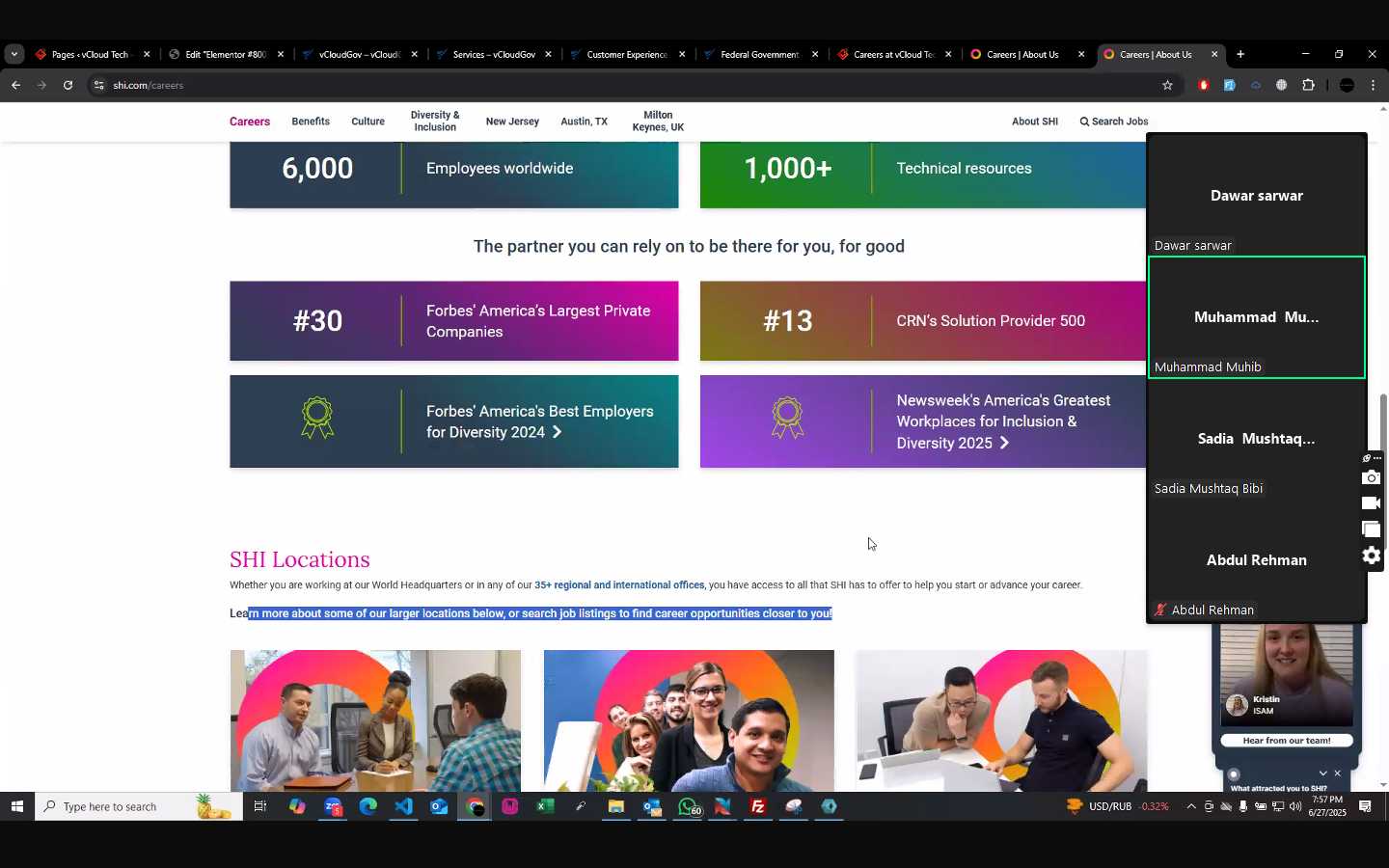Open the New Jersey location link
The width and height of the screenshot is (1389, 868).
(x=512, y=122)
